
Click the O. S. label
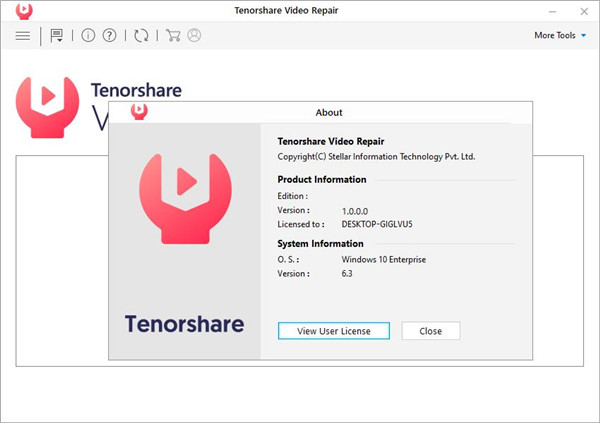(x=288, y=260)
